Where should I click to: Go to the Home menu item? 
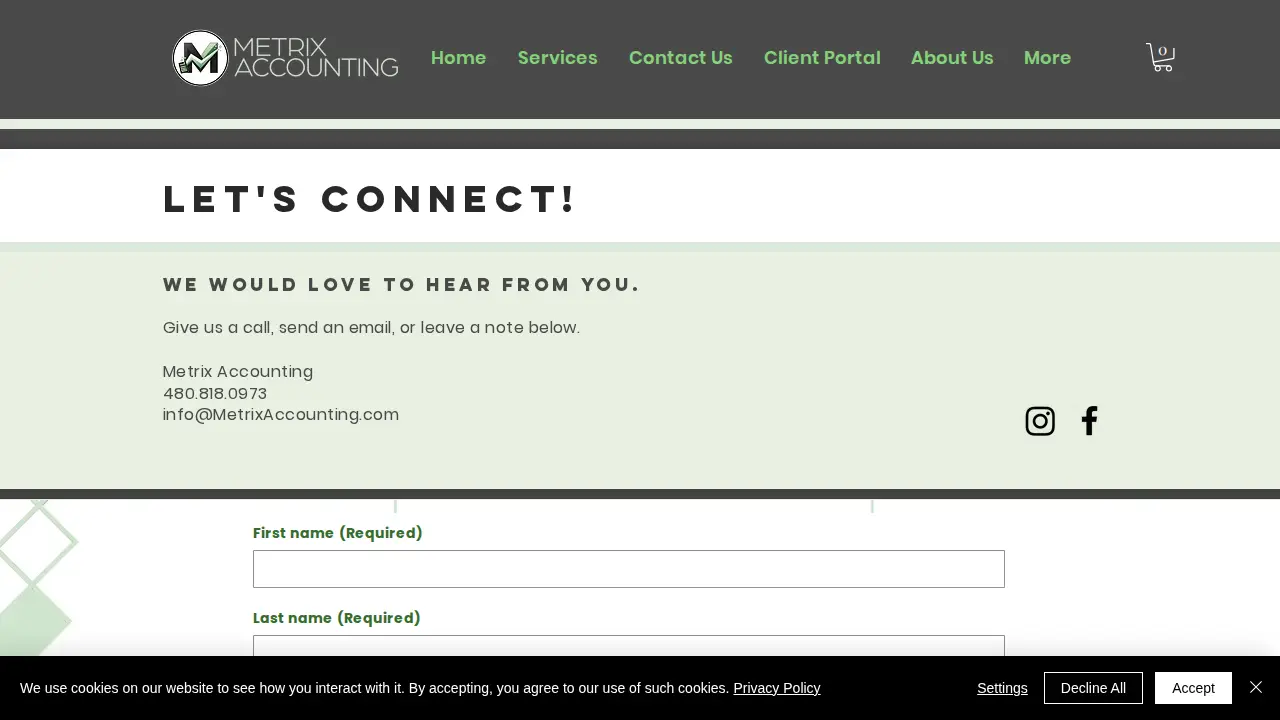458,58
